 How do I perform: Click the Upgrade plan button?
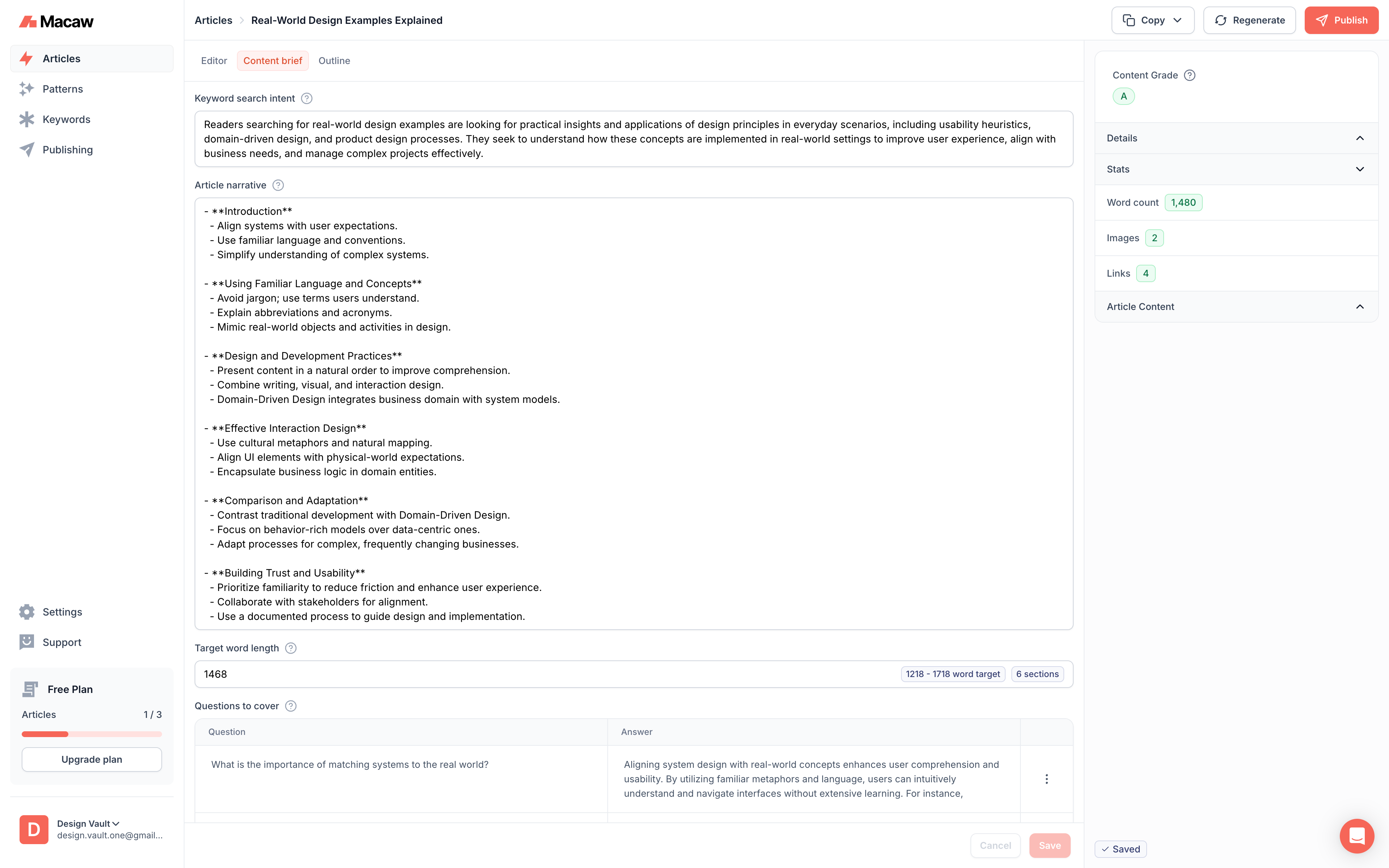92,759
